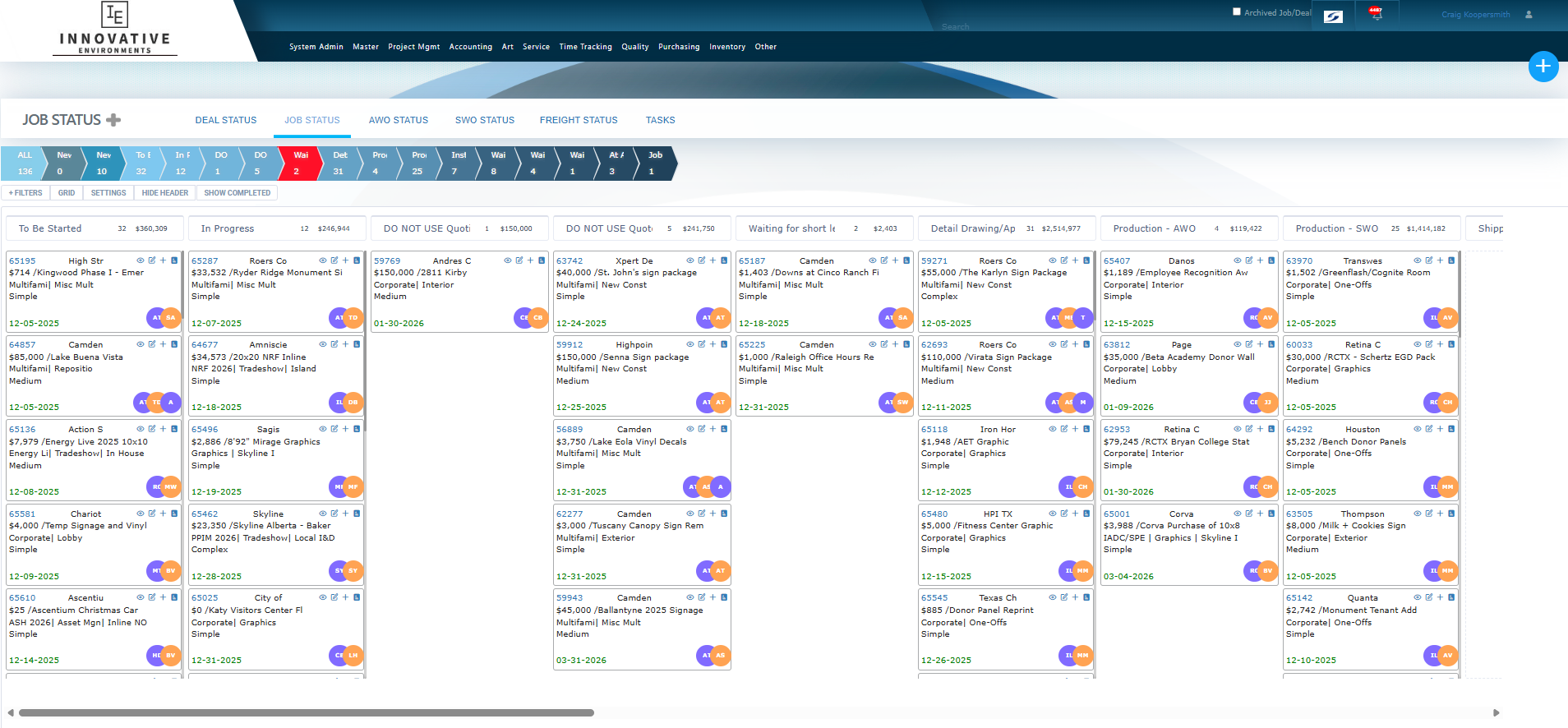The image size is (1568, 728).
Task: Toggle eye icon on job 63970 card
Action: tap(1418, 260)
